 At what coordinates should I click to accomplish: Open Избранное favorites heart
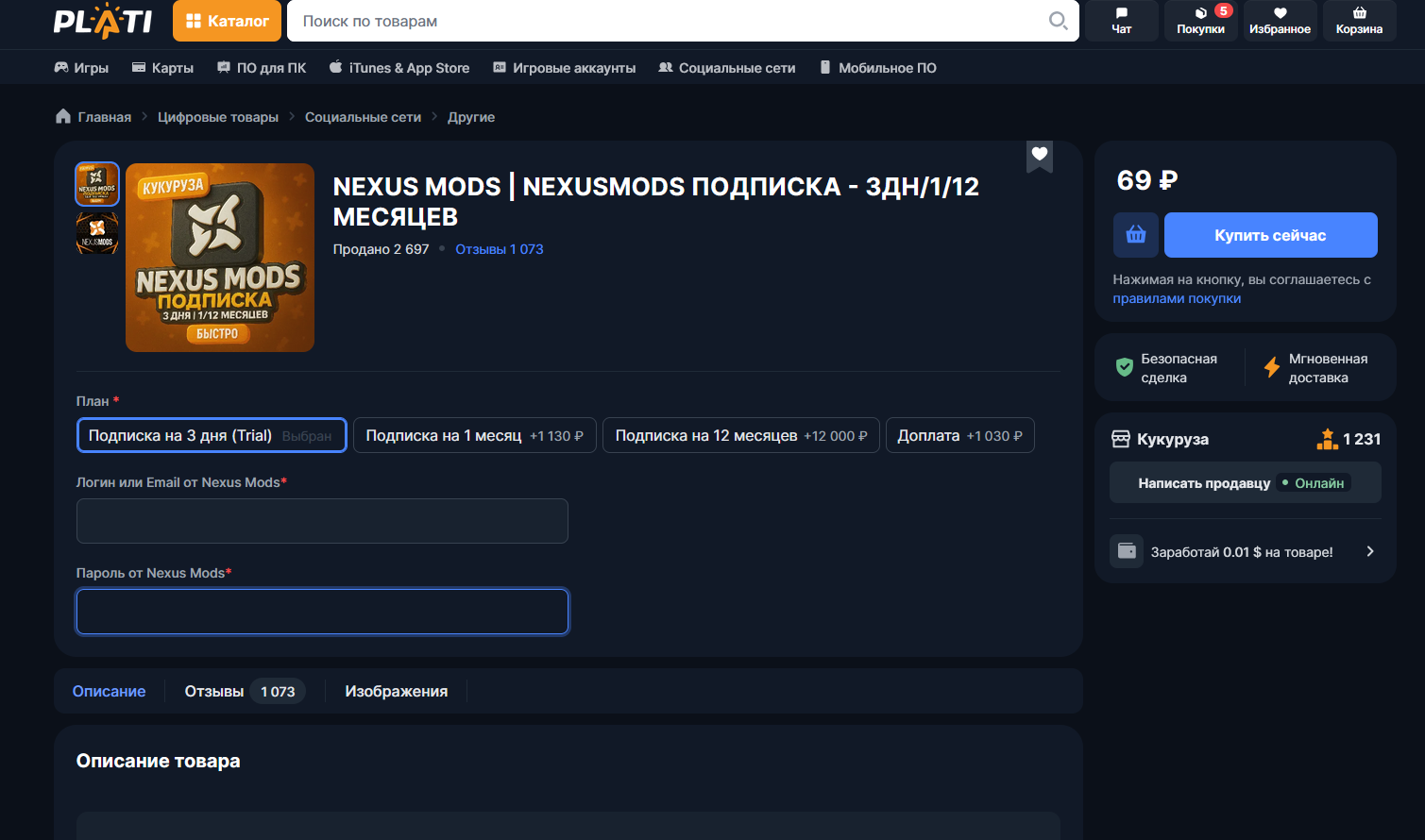(x=1281, y=21)
